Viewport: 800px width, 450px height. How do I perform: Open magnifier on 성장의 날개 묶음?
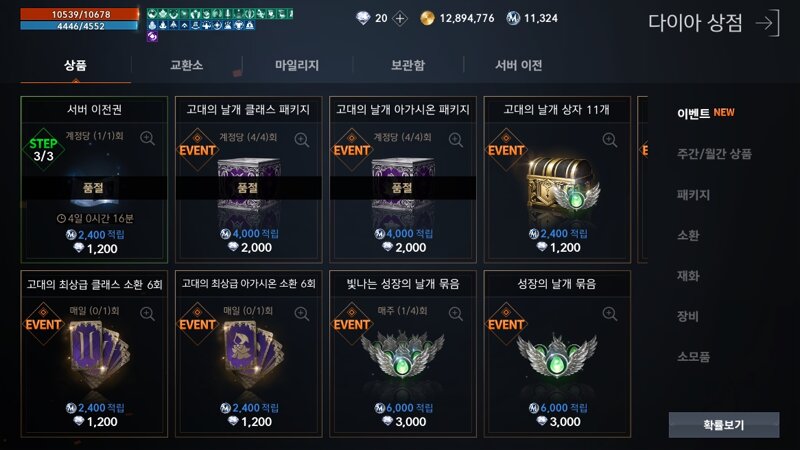(x=610, y=314)
